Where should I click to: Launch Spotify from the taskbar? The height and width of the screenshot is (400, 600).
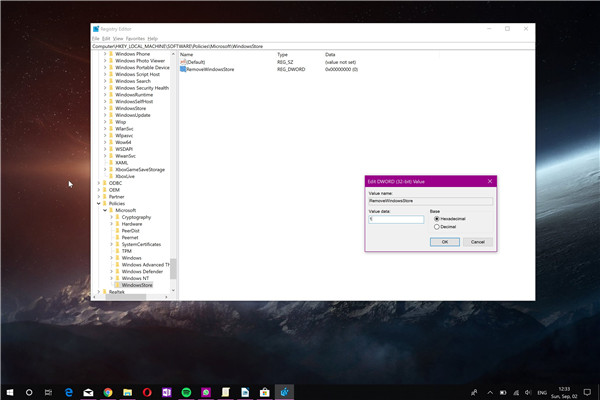point(186,391)
